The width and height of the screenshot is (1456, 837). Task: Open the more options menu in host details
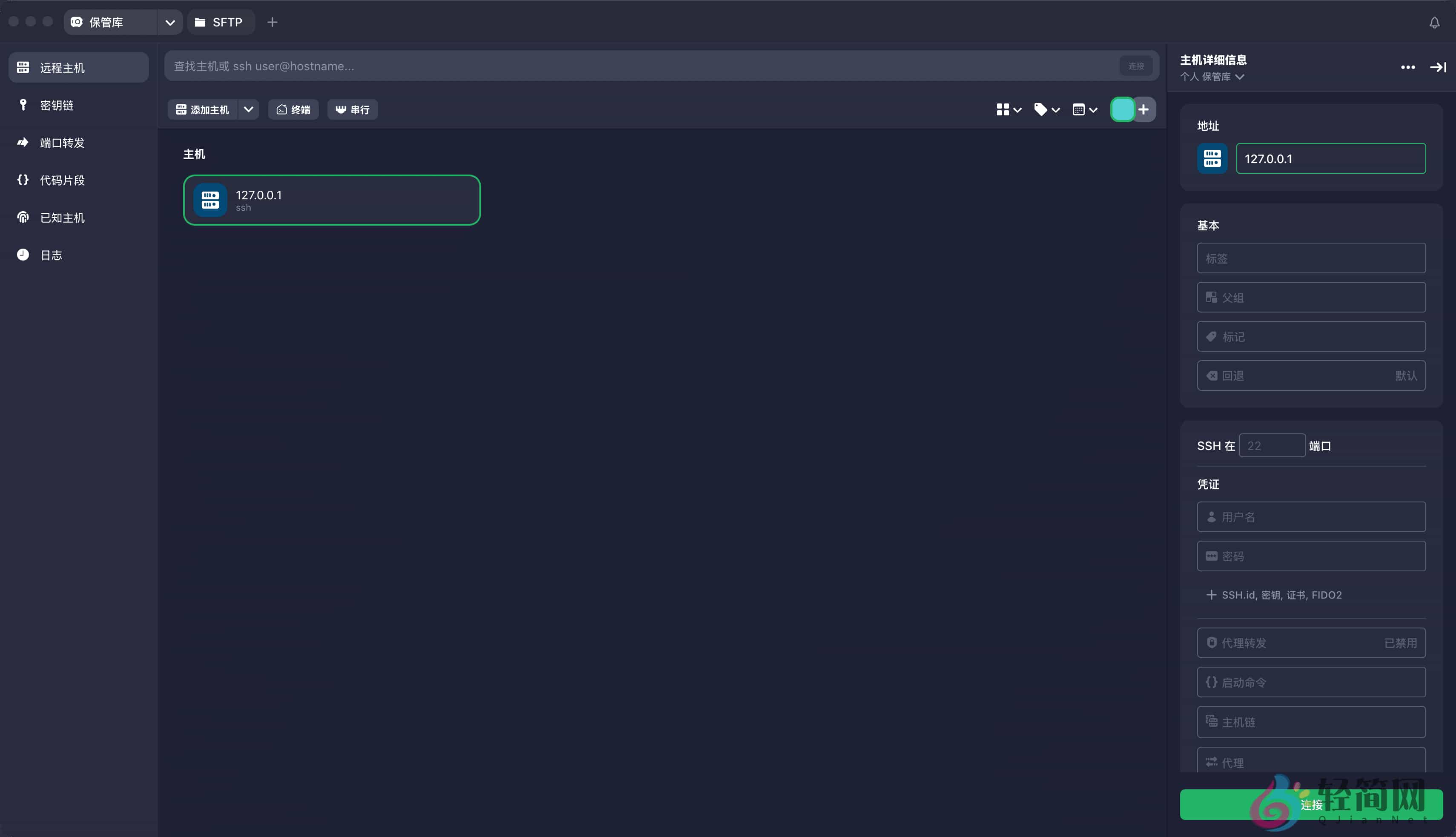[x=1408, y=67]
